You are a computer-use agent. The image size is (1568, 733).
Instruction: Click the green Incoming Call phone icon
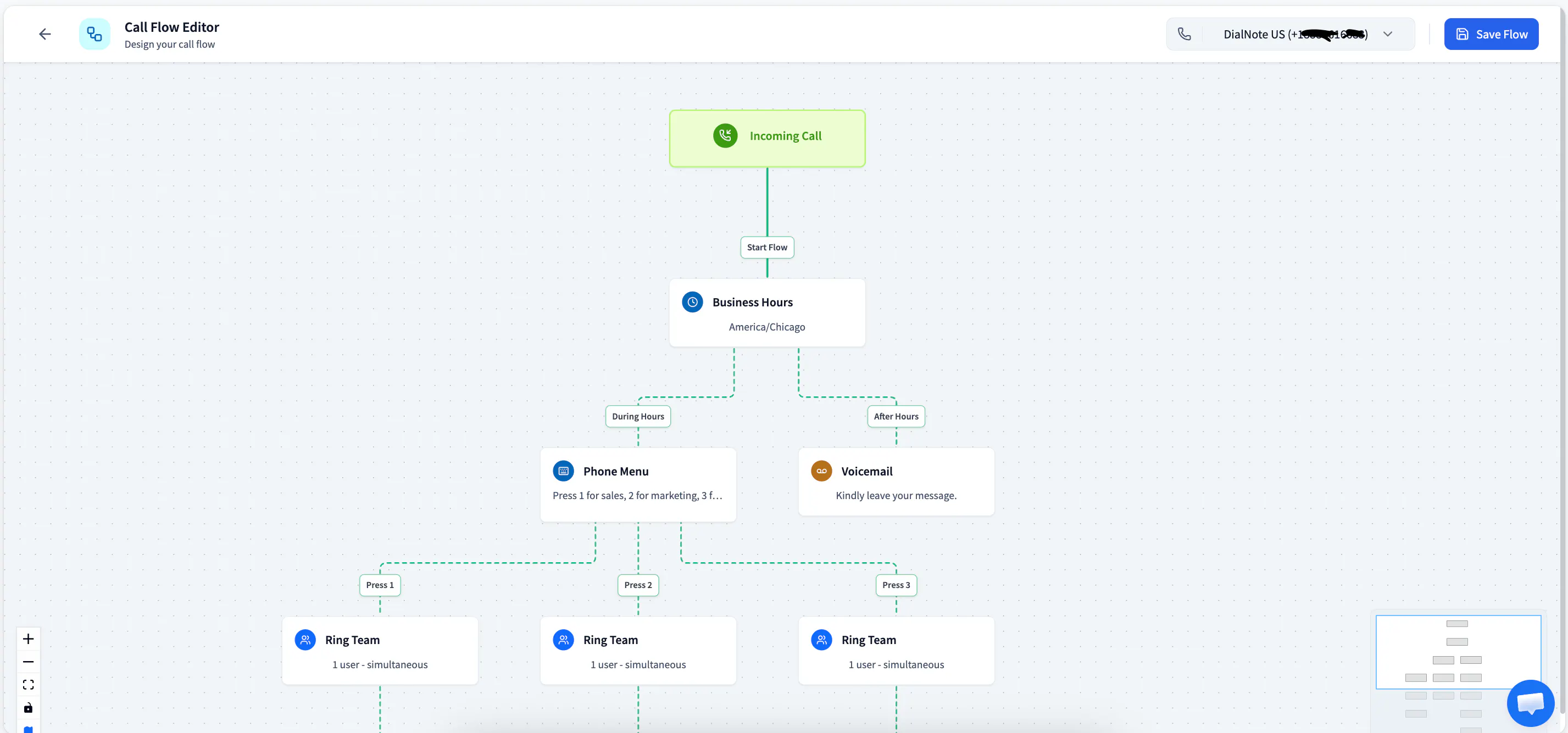(x=725, y=136)
